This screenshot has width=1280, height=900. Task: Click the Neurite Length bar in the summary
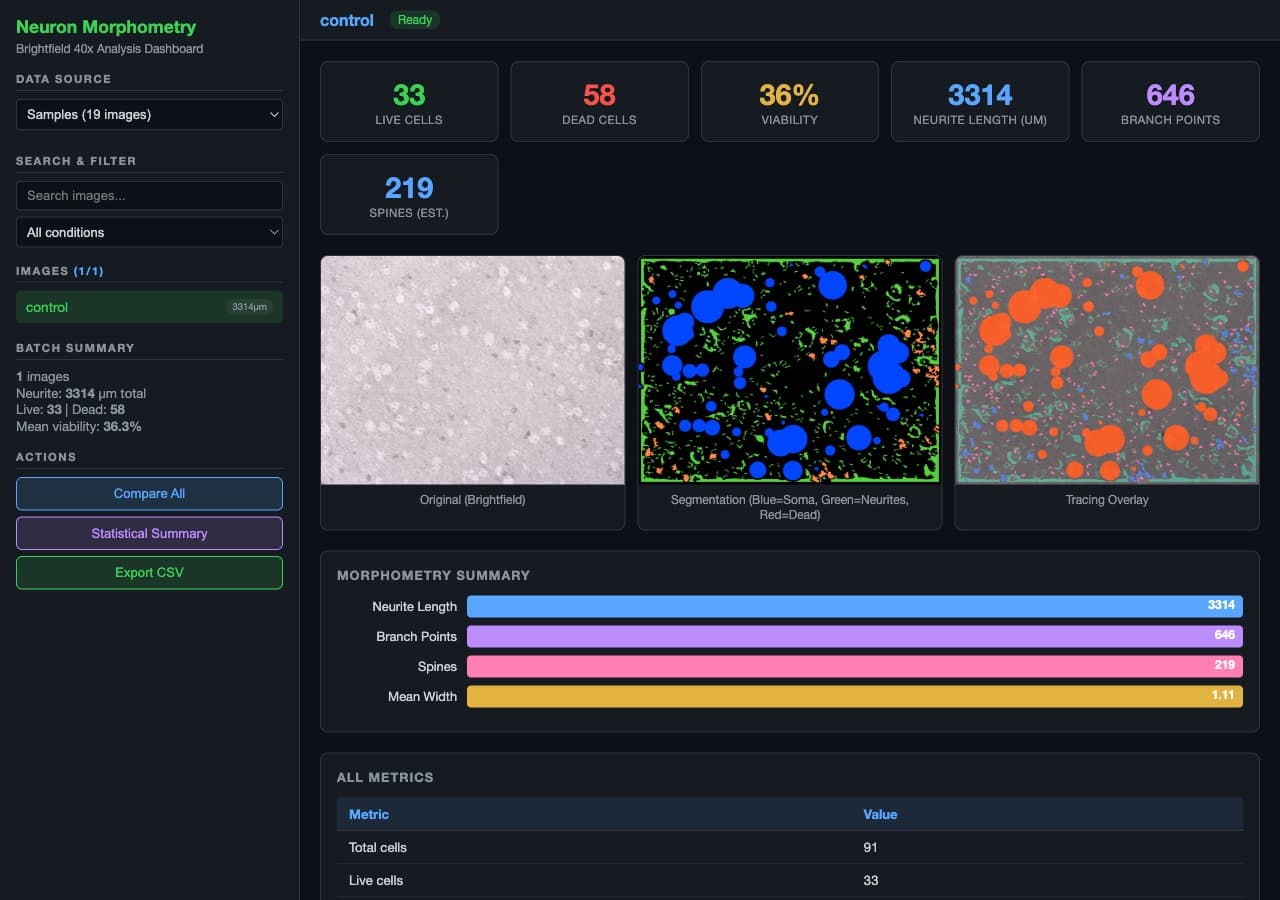click(x=855, y=606)
